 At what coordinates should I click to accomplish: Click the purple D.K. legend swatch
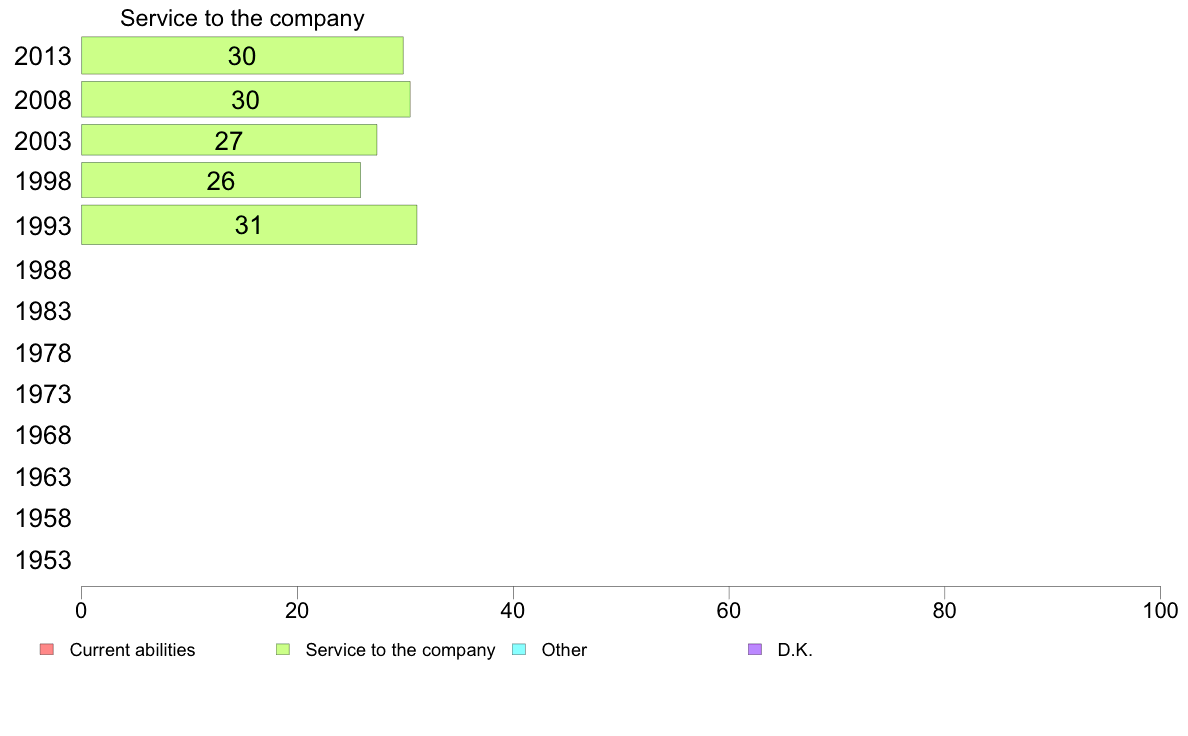(x=755, y=650)
